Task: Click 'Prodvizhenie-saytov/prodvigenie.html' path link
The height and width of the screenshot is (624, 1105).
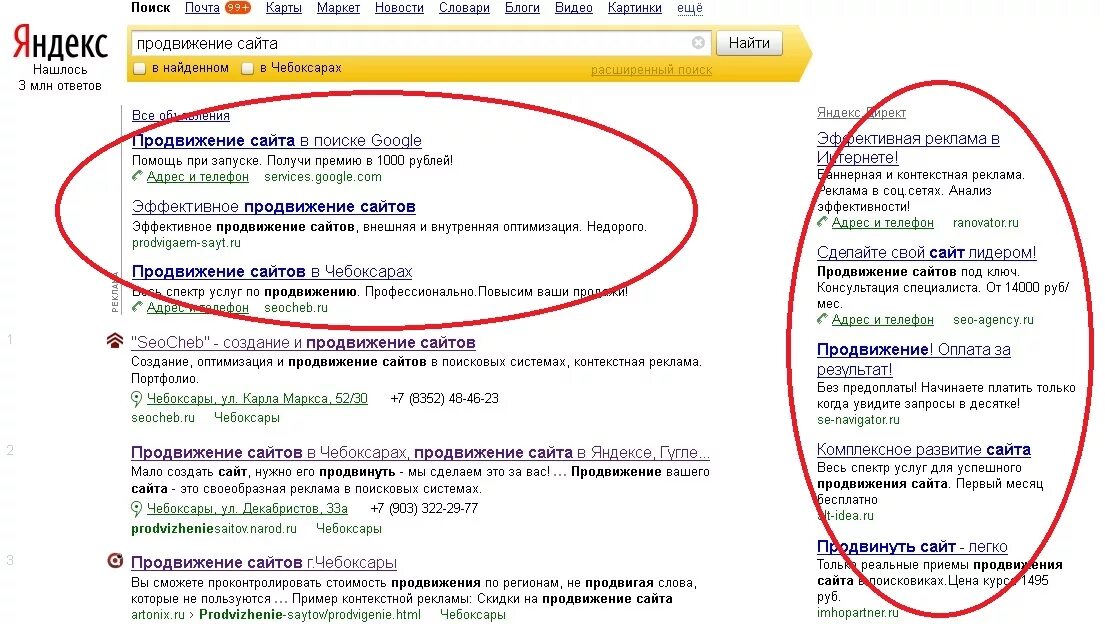Action: coord(310,614)
